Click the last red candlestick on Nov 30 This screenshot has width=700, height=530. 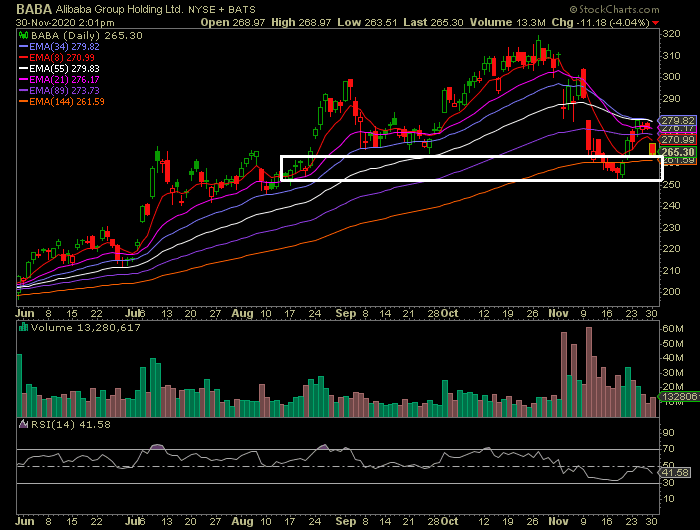(652, 150)
